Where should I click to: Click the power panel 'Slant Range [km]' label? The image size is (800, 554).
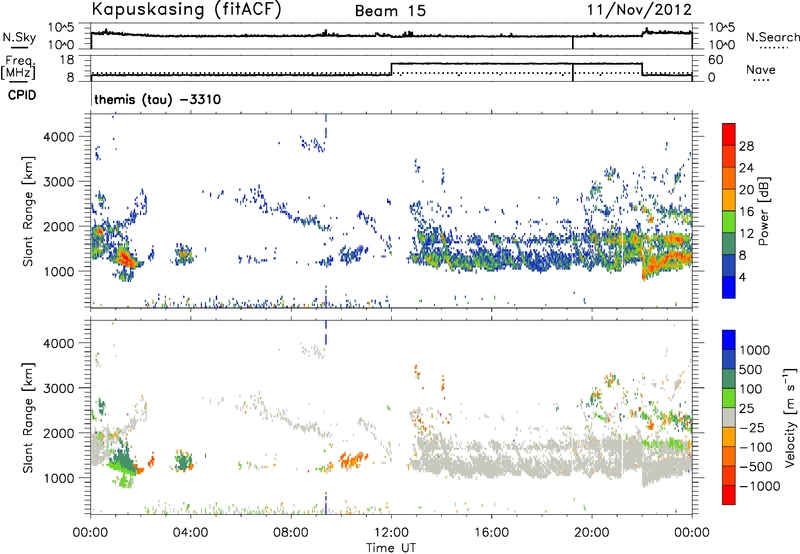pos(28,211)
